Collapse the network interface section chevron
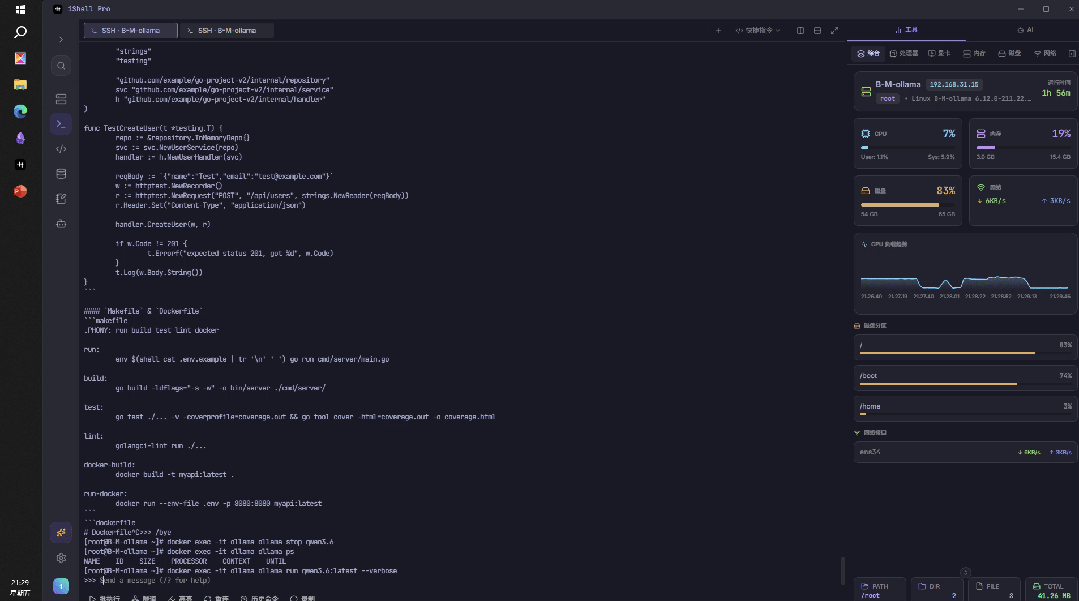Image resolution: width=1079 pixels, height=601 pixels. [x=857, y=432]
